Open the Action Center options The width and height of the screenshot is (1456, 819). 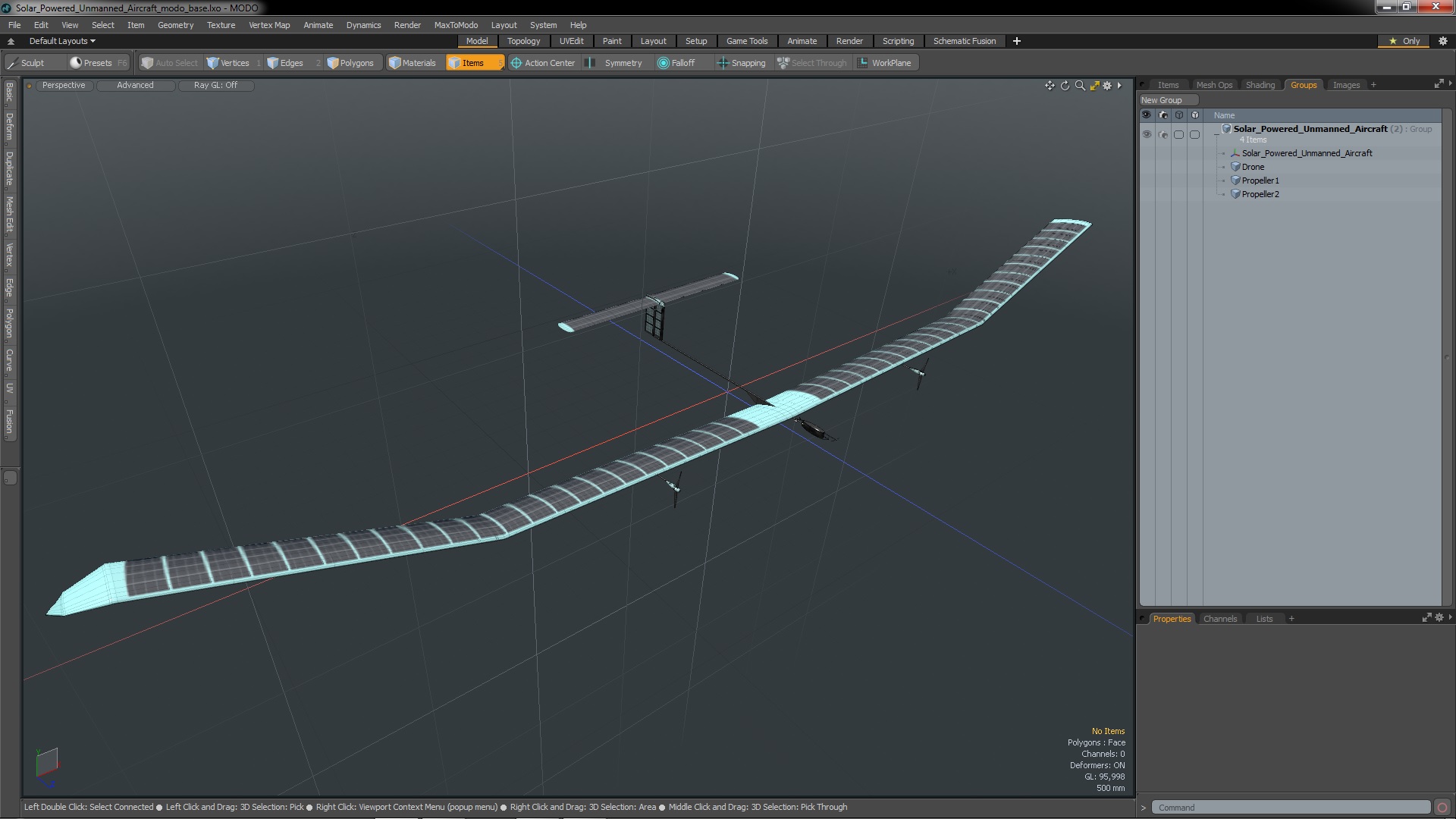(543, 63)
